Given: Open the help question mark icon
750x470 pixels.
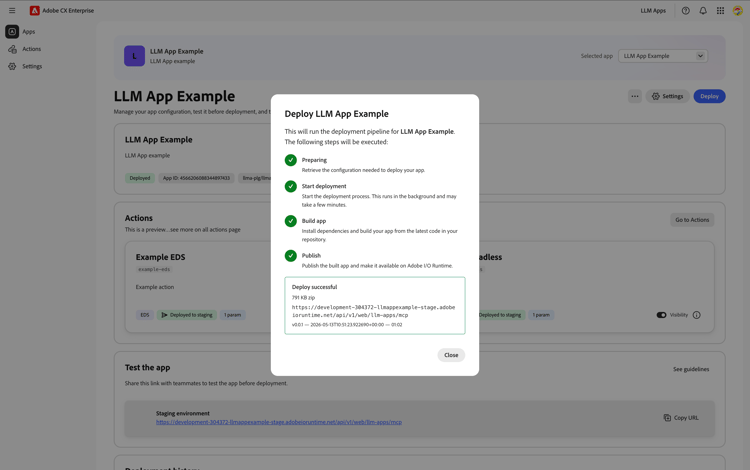Looking at the screenshot, I should coord(685,11).
